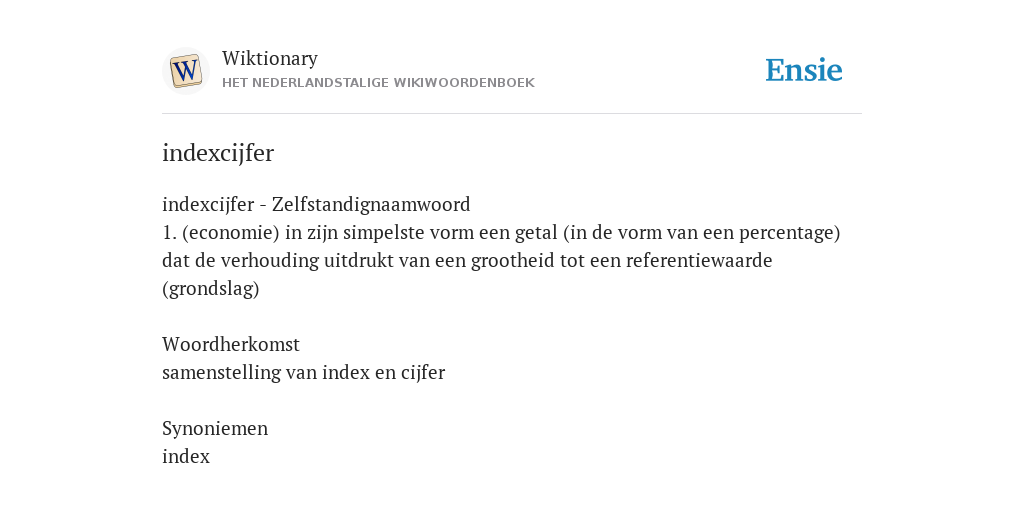Screen dimensions: 1024x512
Task: Click the synonym 'index'
Action: [186, 456]
